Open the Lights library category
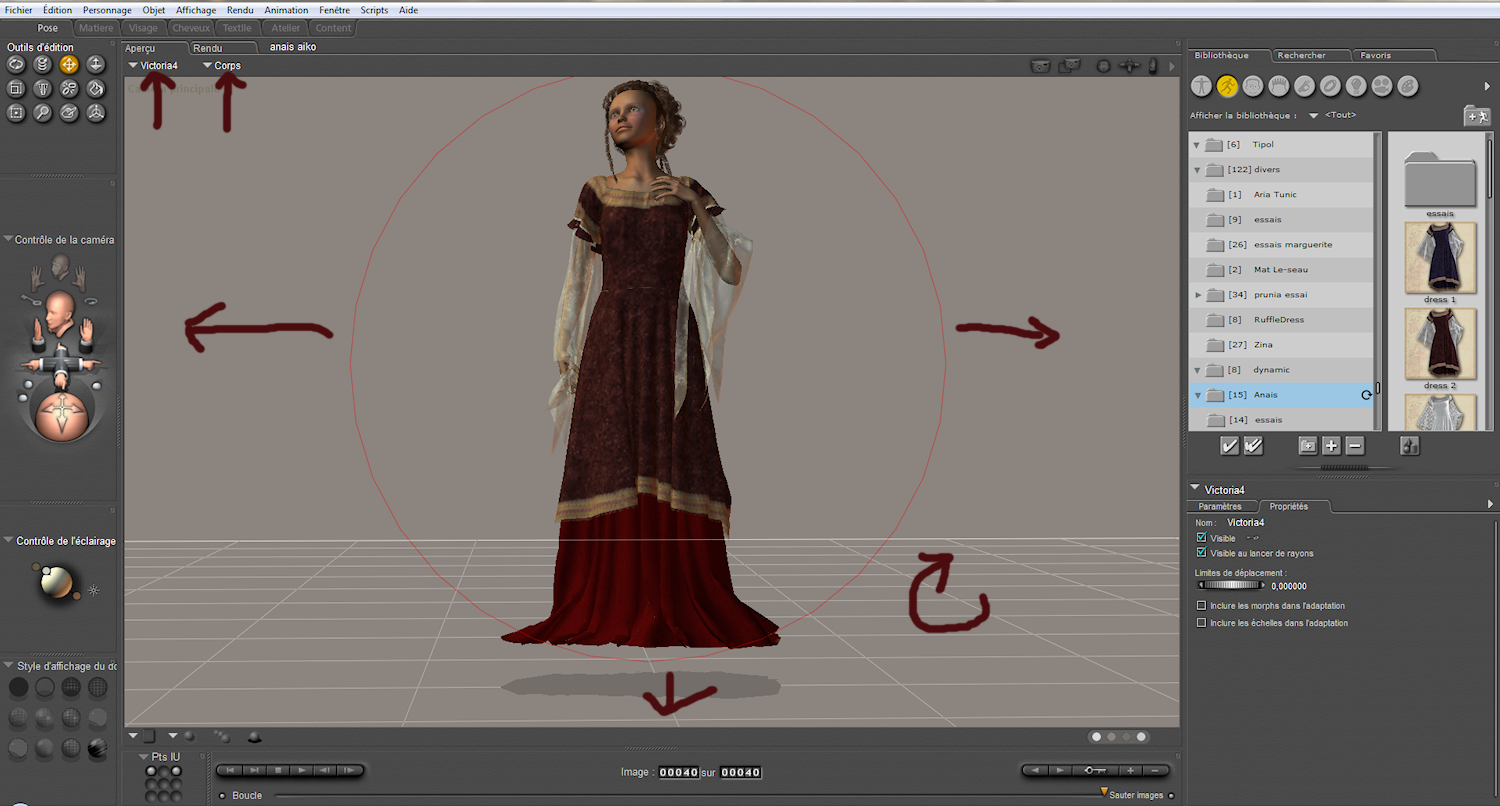The image size is (1500, 806). click(x=1356, y=86)
